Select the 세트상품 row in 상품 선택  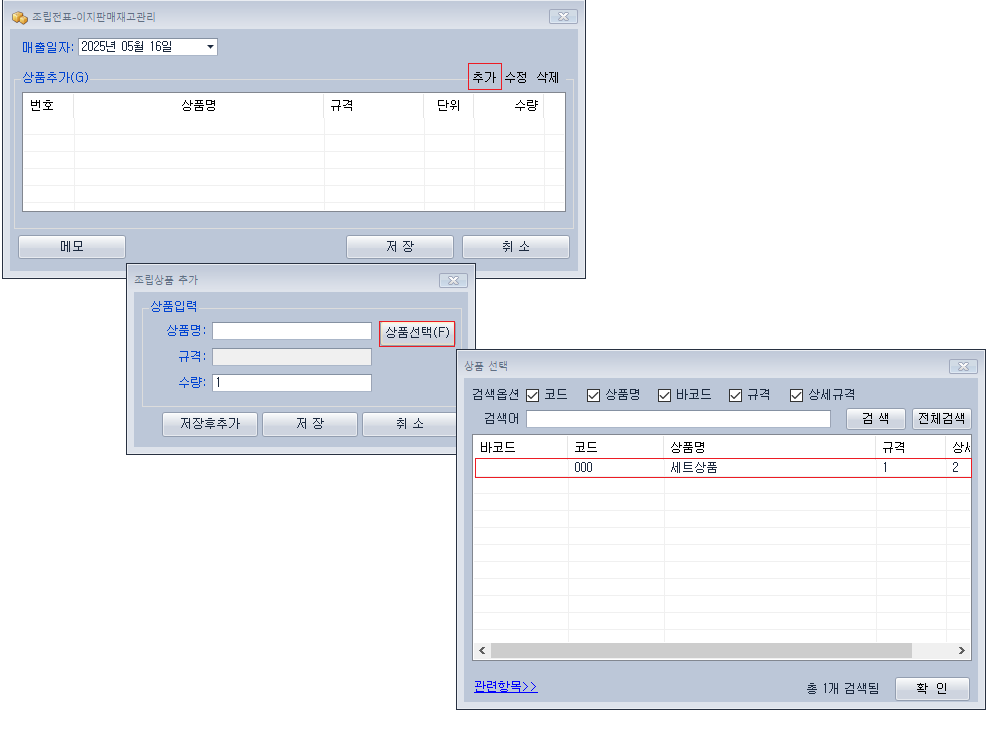[723, 468]
